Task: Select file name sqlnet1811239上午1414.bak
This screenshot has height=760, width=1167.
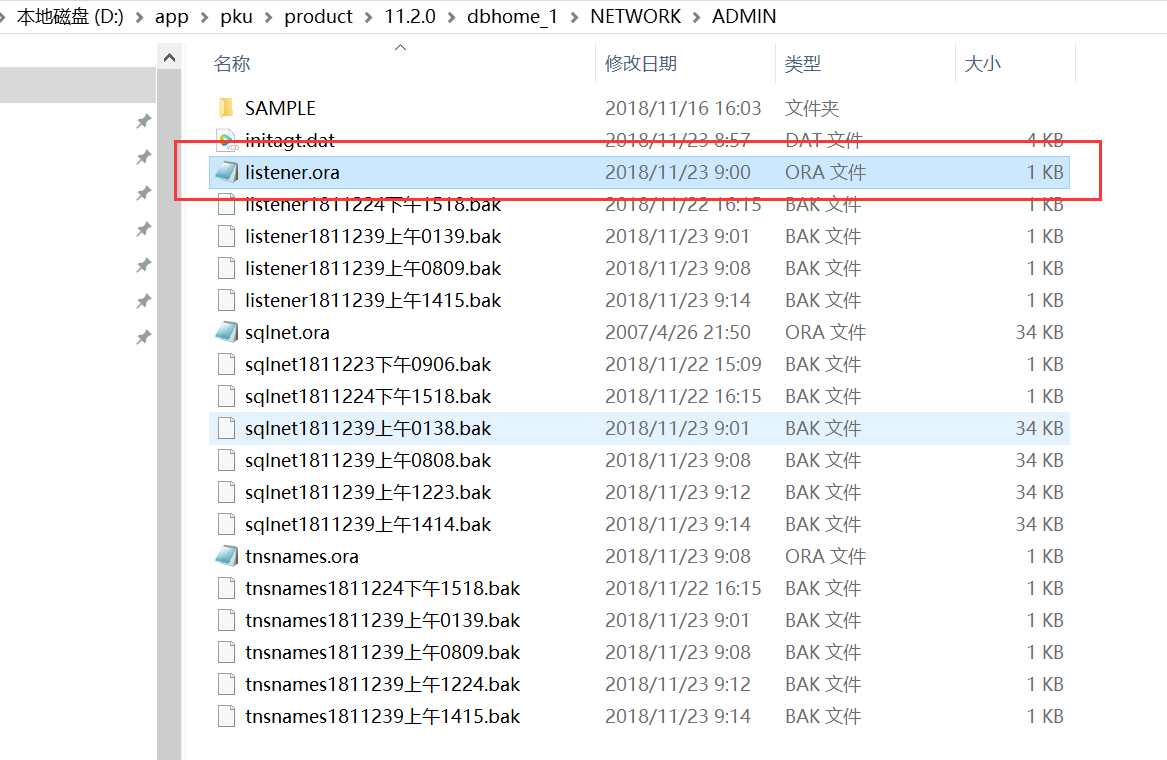Action: pos(368,525)
